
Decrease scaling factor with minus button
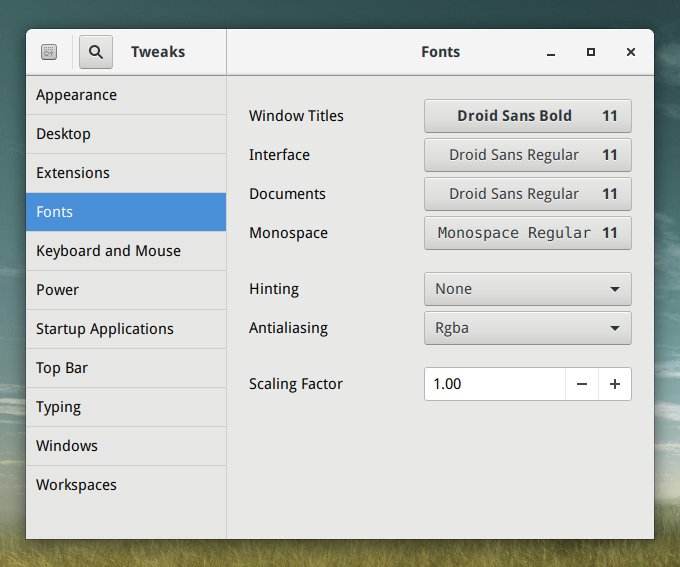point(582,384)
